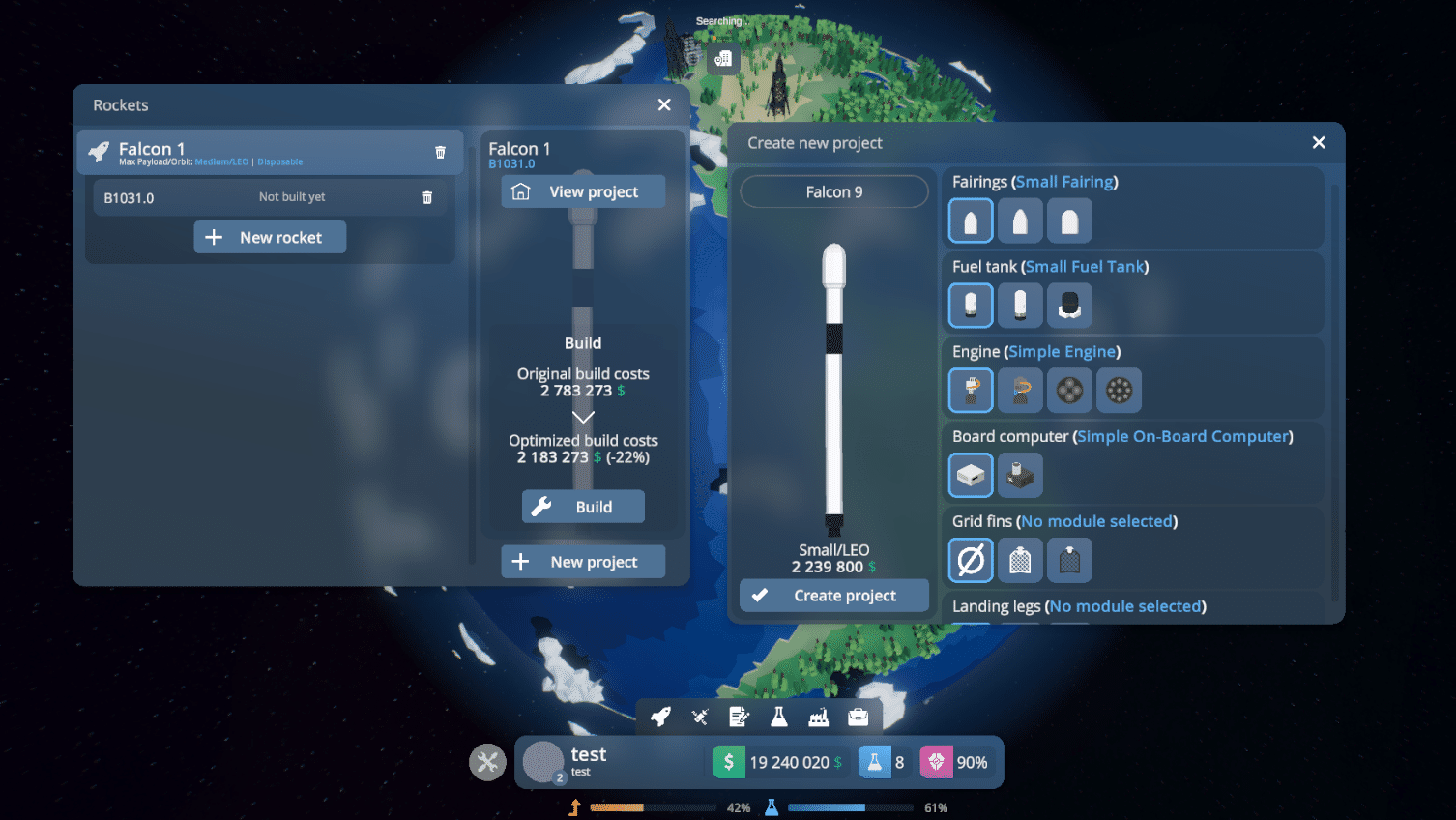This screenshot has height=820, width=1456.
Task: Click the Create new project panel scrollbar
Action: click(1335, 392)
